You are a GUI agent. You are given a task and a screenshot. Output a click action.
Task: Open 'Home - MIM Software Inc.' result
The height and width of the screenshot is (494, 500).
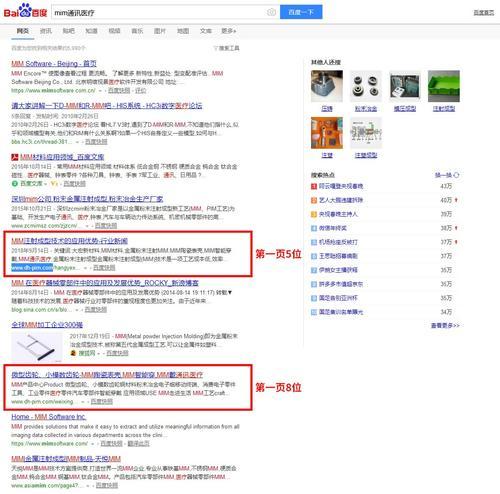coord(49,417)
